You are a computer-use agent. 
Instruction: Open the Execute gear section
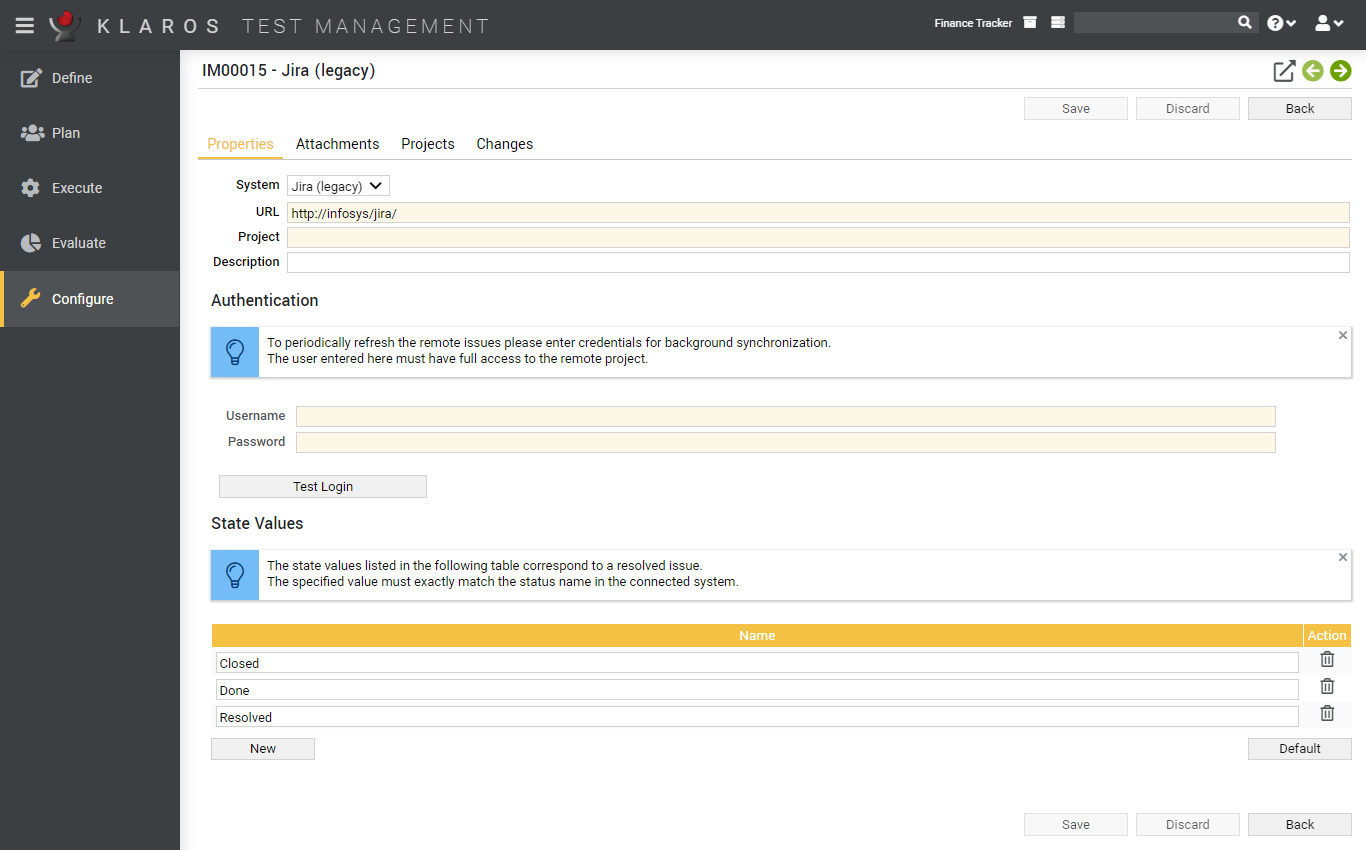76,187
